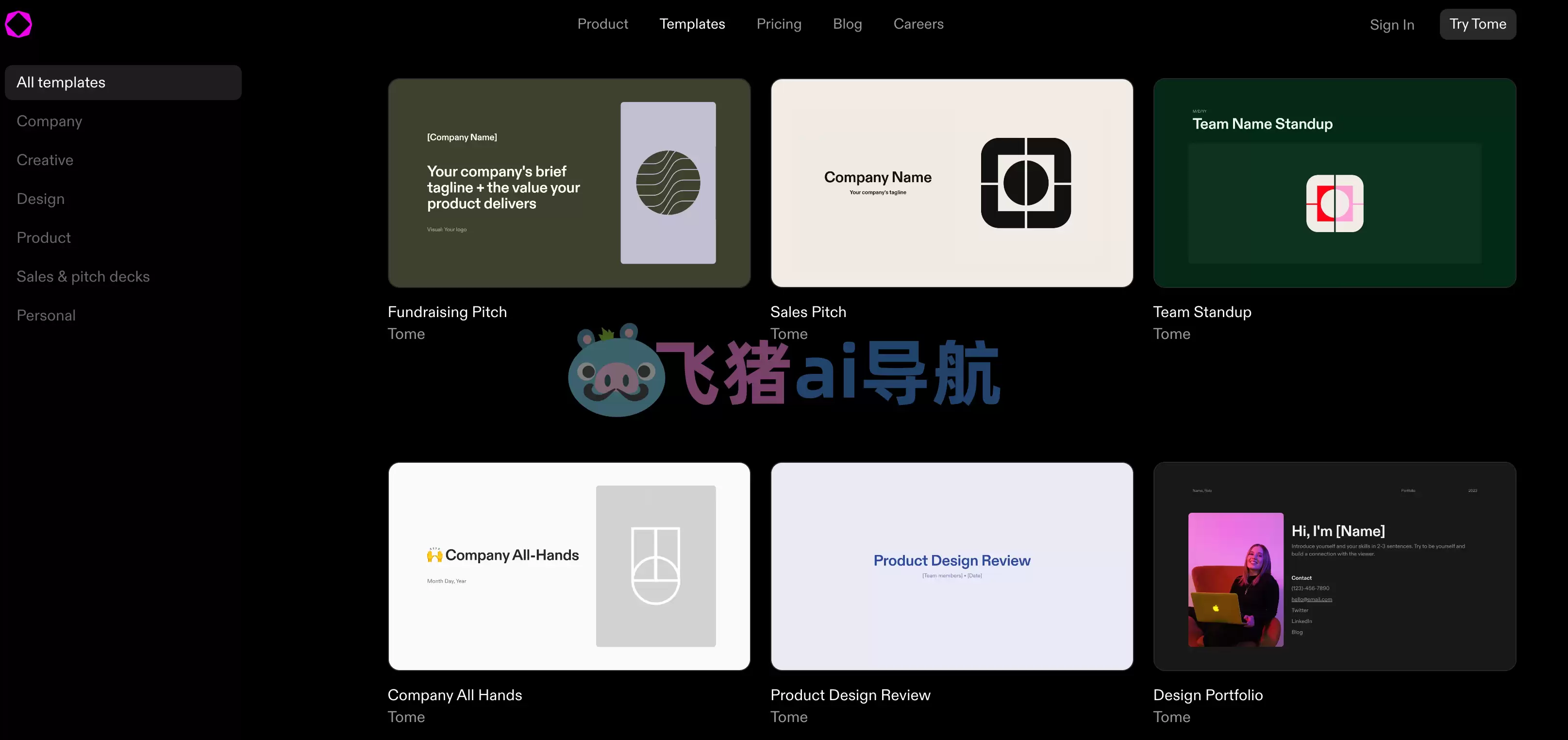Click the Sales Pitch title text
Image resolution: width=1568 pixels, height=740 pixels.
coord(808,312)
